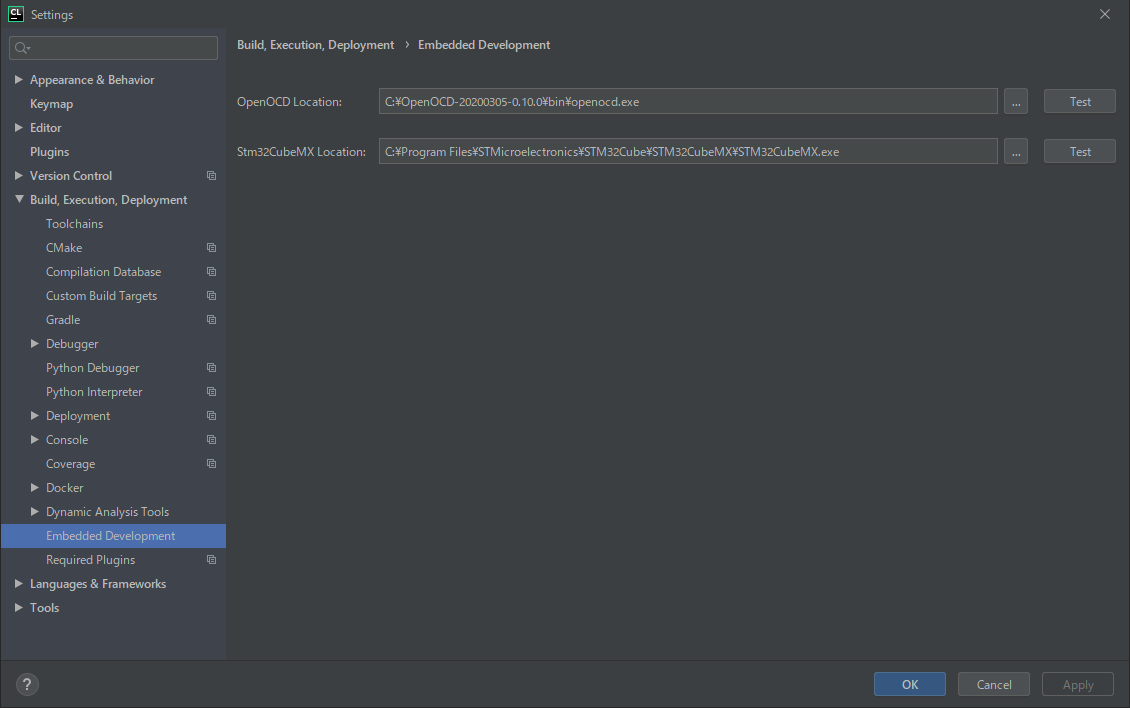Click project-level icon beside Python Interpreter
This screenshot has width=1130, height=708.
211,391
